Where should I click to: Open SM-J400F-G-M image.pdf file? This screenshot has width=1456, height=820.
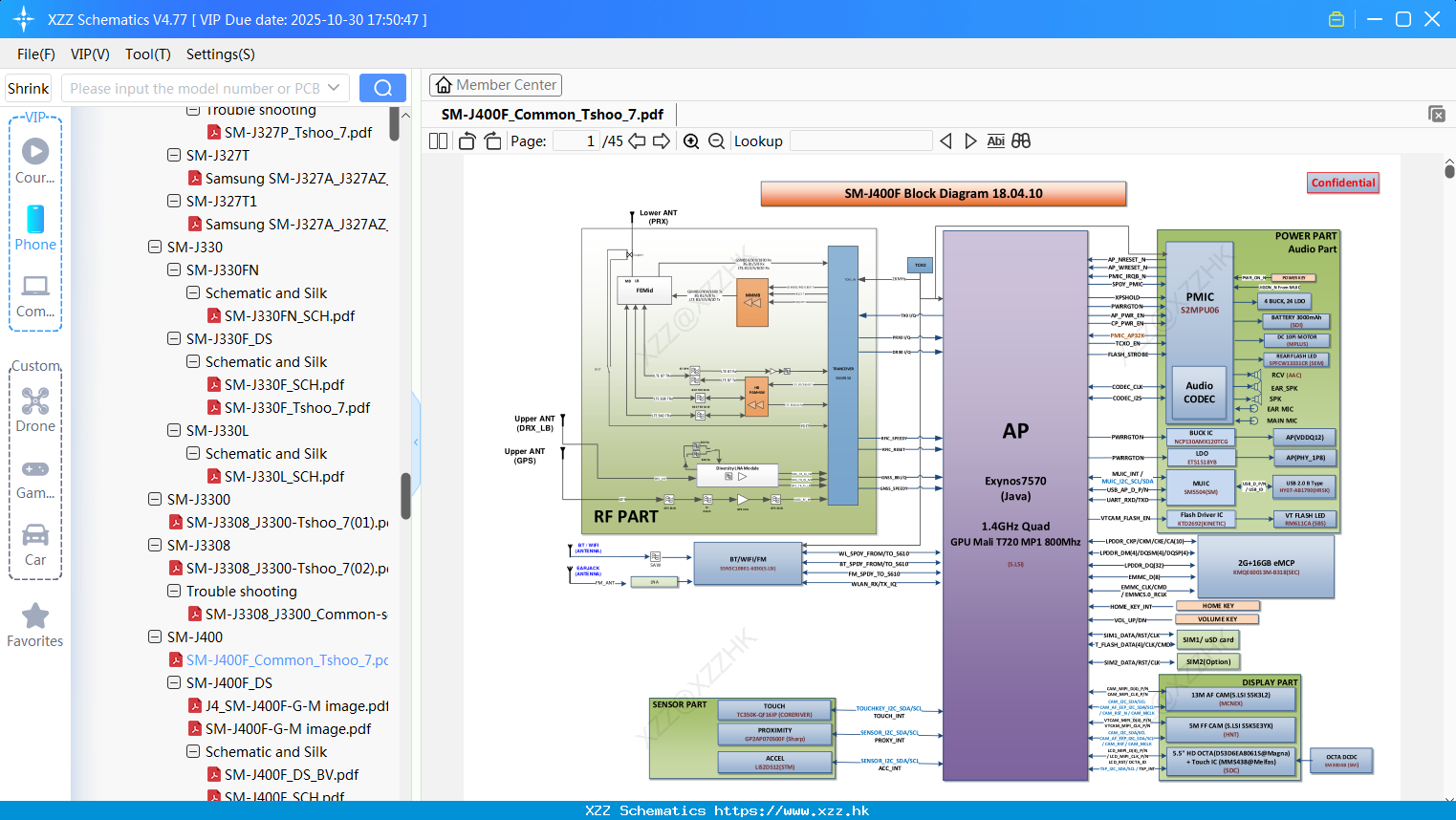click(279, 728)
